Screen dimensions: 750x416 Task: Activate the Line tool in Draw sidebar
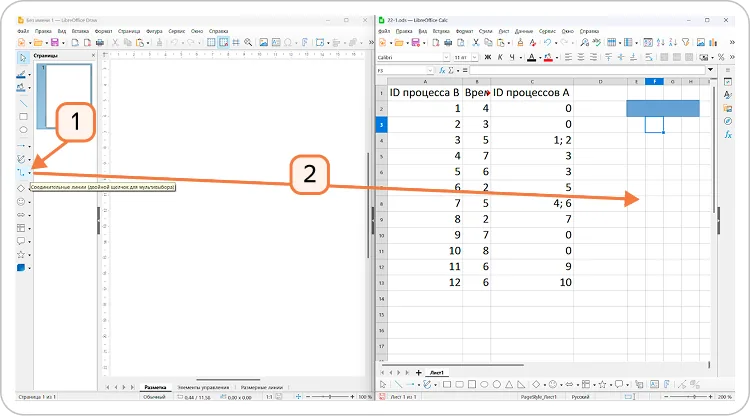[23, 103]
